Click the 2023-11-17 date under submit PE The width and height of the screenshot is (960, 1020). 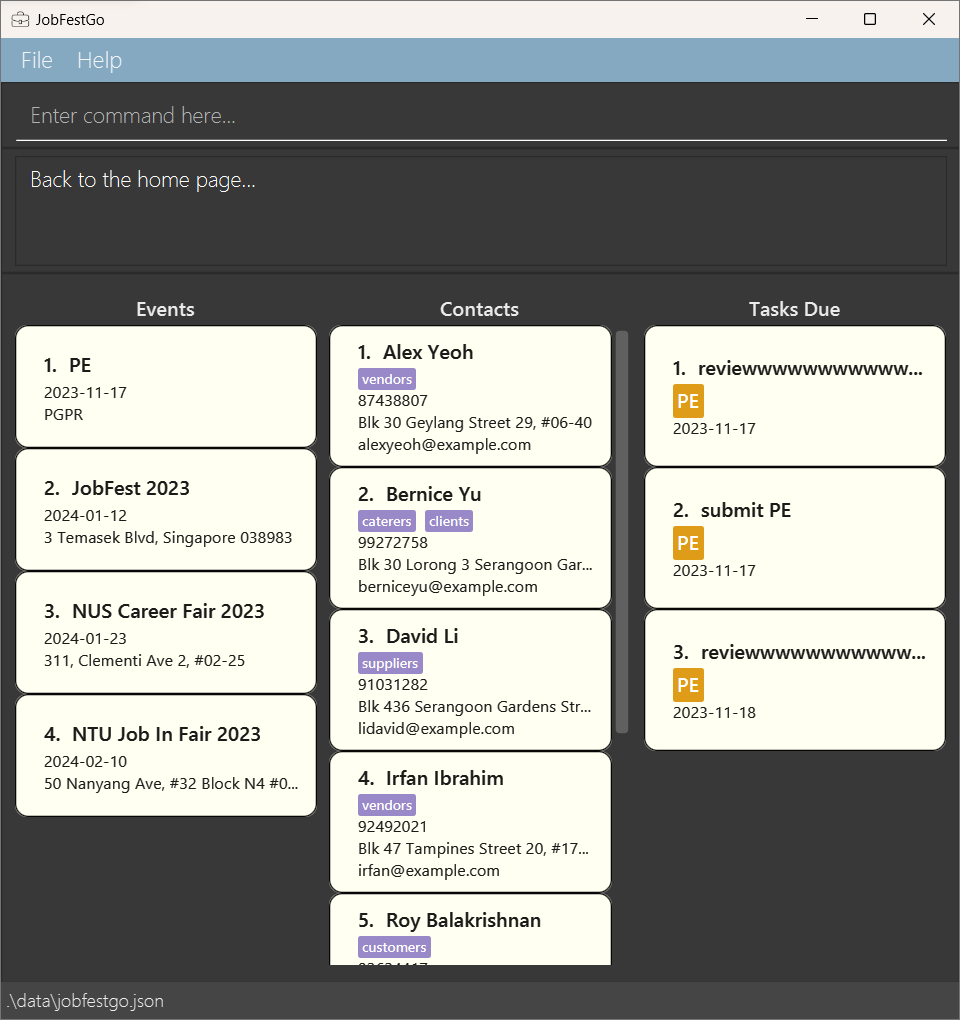coord(714,570)
